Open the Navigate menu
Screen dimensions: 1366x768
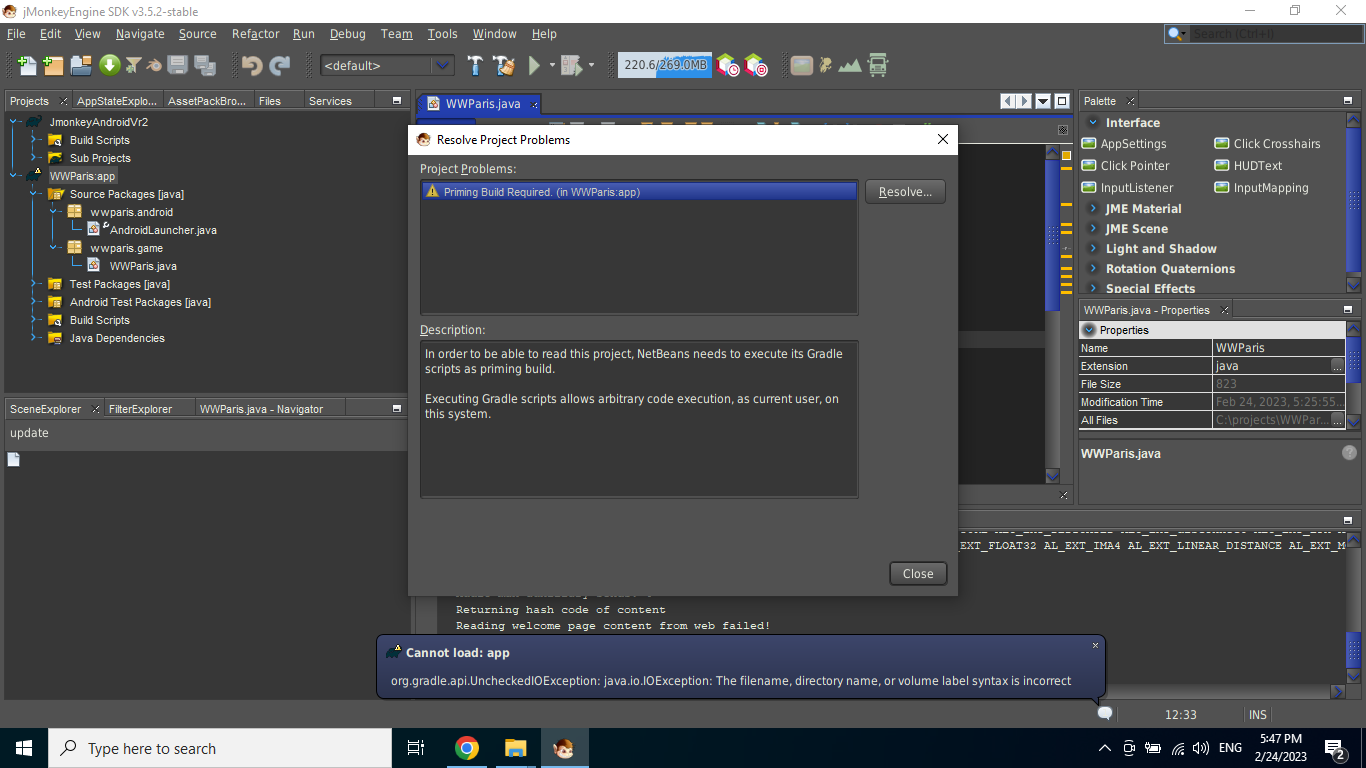click(140, 34)
